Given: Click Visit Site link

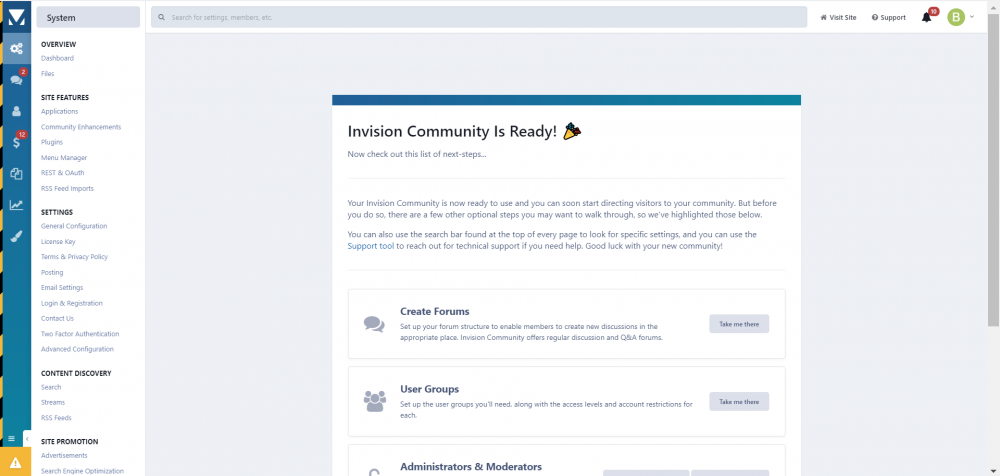Looking at the screenshot, I should pyautogui.click(x=838, y=17).
